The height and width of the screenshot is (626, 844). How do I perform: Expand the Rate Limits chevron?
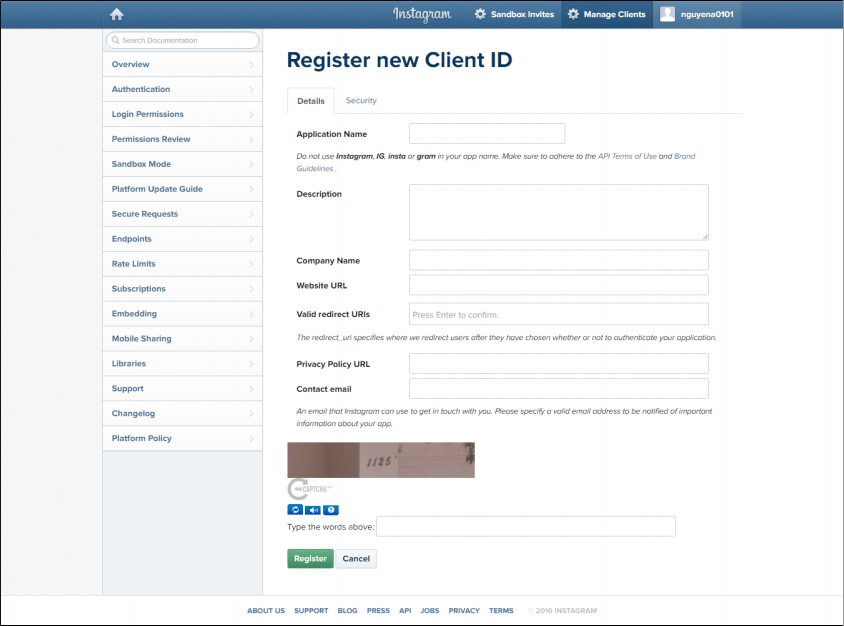(x=251, y=264)
